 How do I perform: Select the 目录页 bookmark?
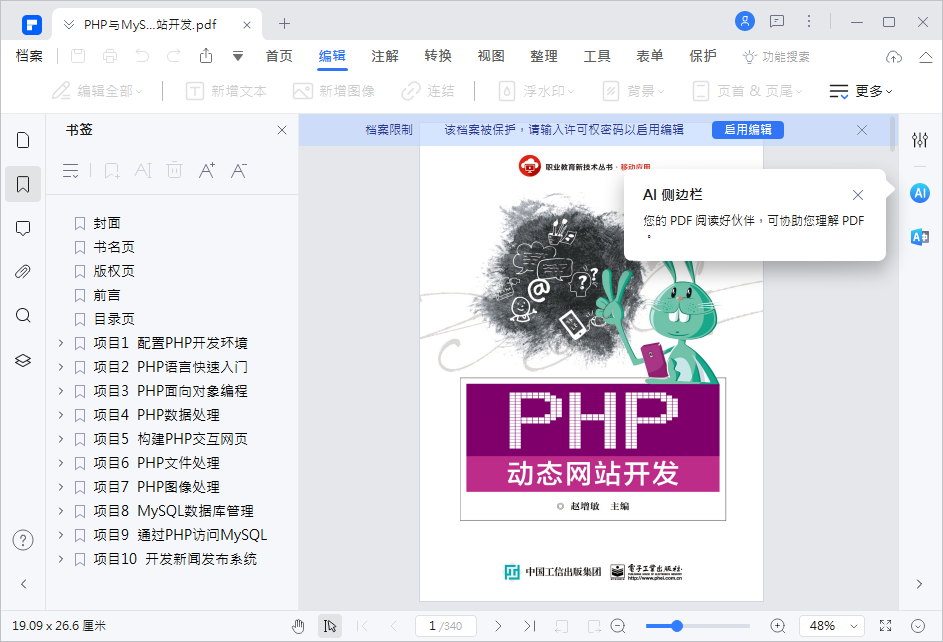[x=114, y=319]
